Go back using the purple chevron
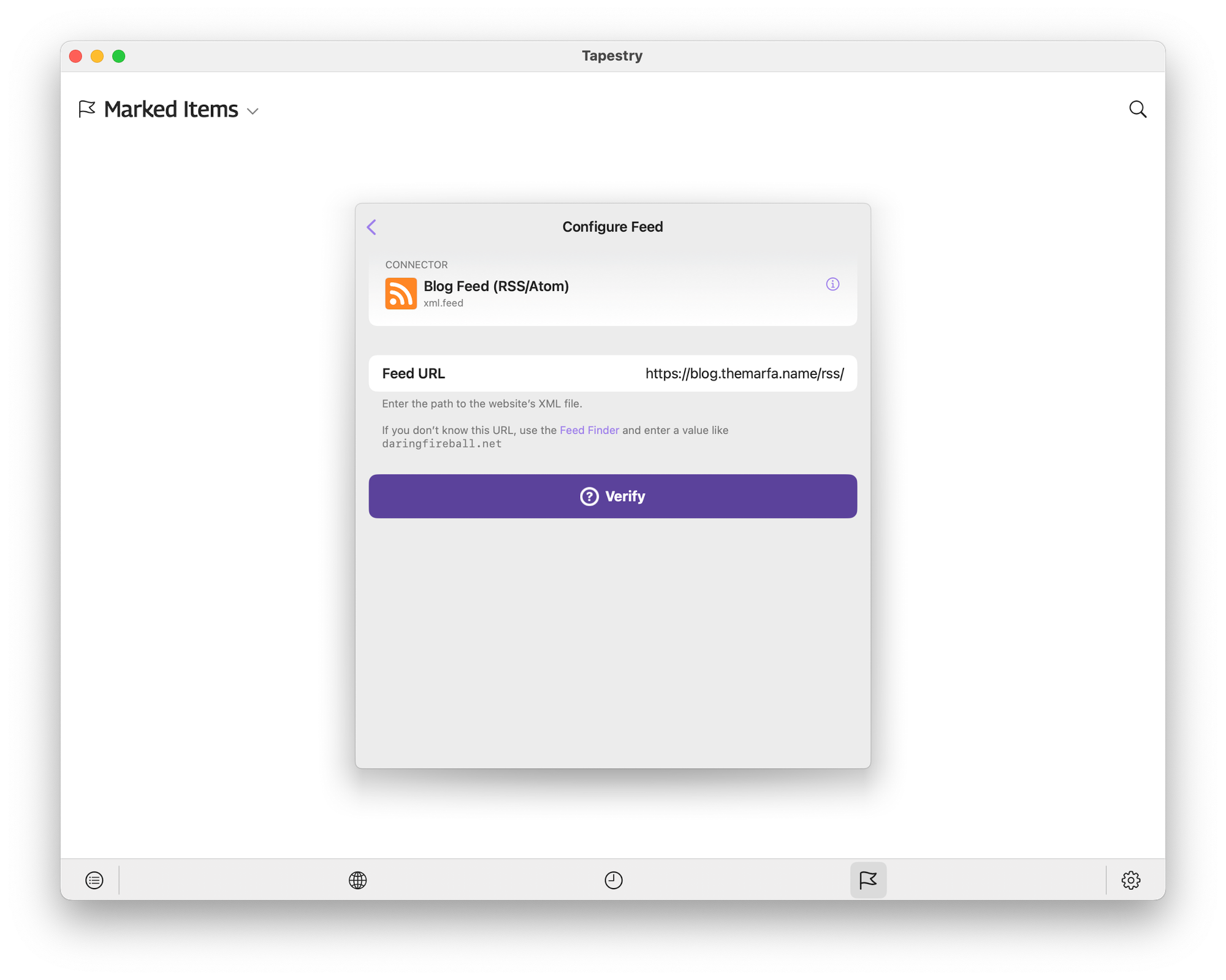 coord(371,227)
